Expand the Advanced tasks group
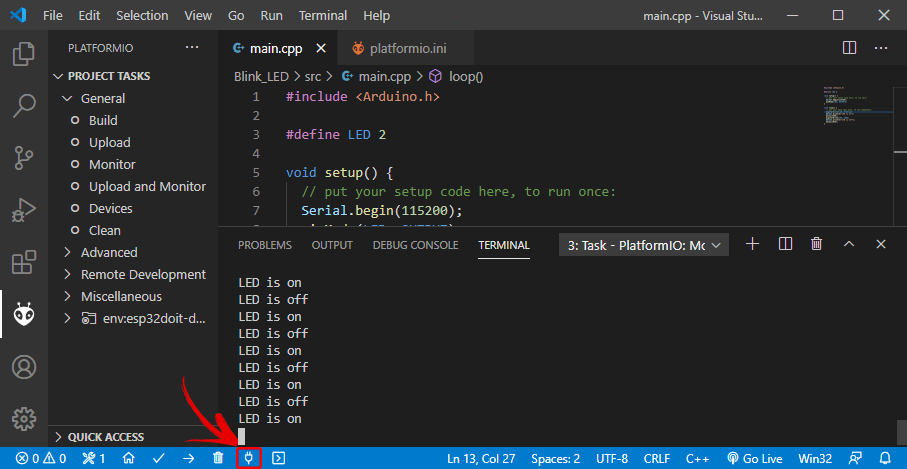The width and height of the screenshot is (907, 469). tap(108, 252)
